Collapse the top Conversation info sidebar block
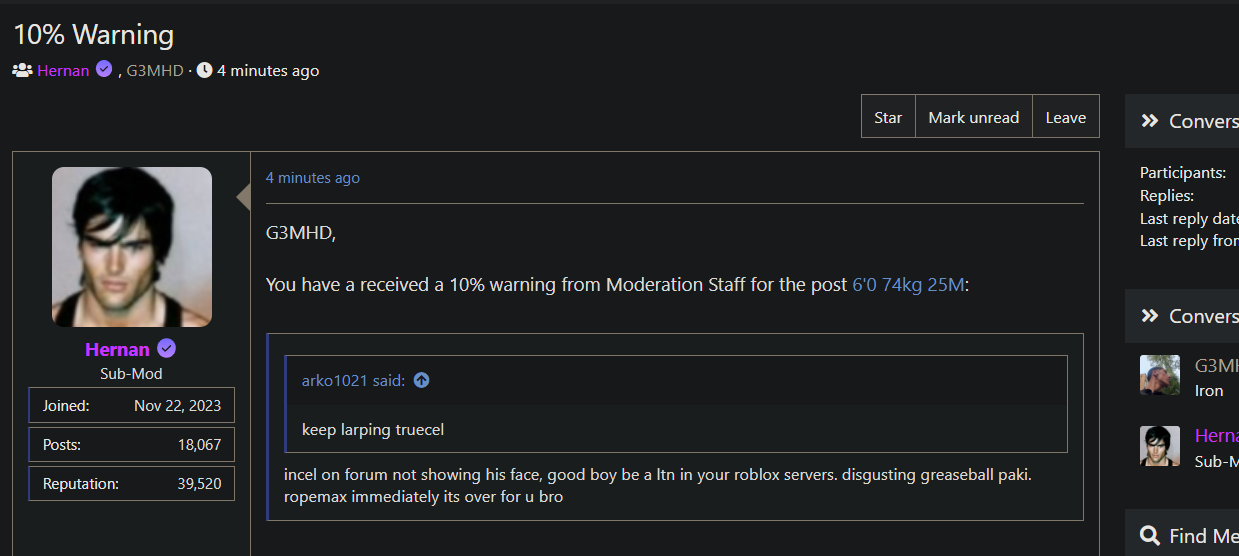This screenshot has height=556, width=1239. [x=1150, y=121]
